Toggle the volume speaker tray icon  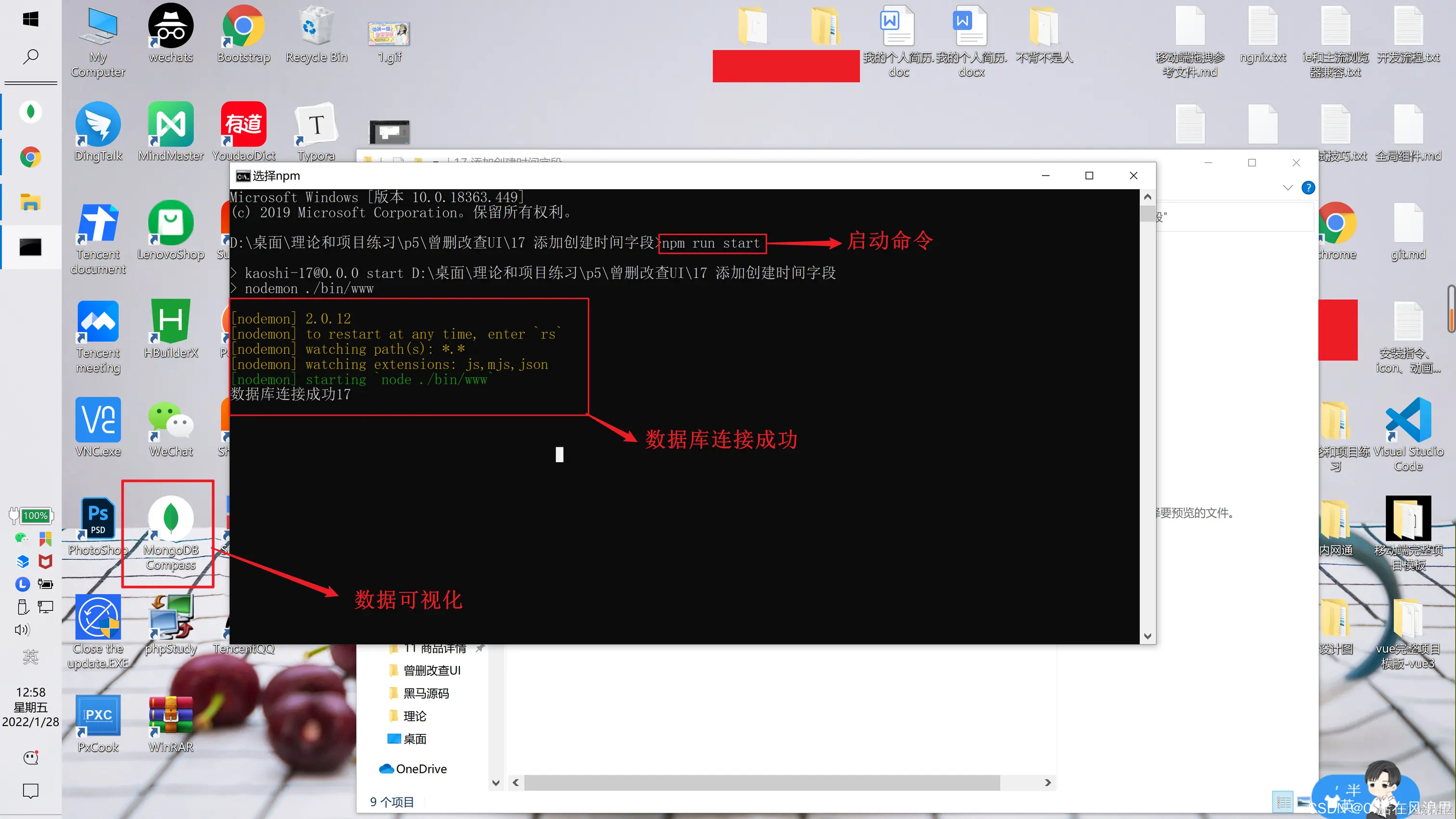(x=23, y=630)
